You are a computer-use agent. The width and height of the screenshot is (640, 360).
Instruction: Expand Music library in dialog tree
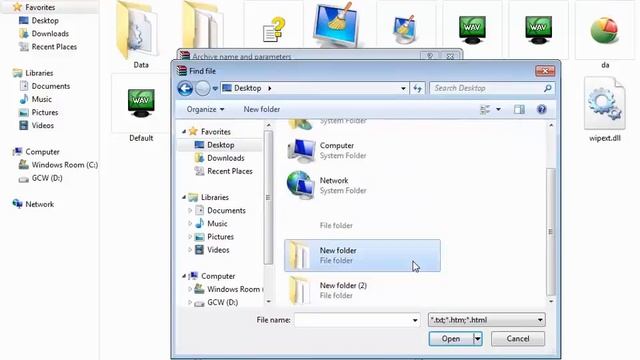coord(190,224)
